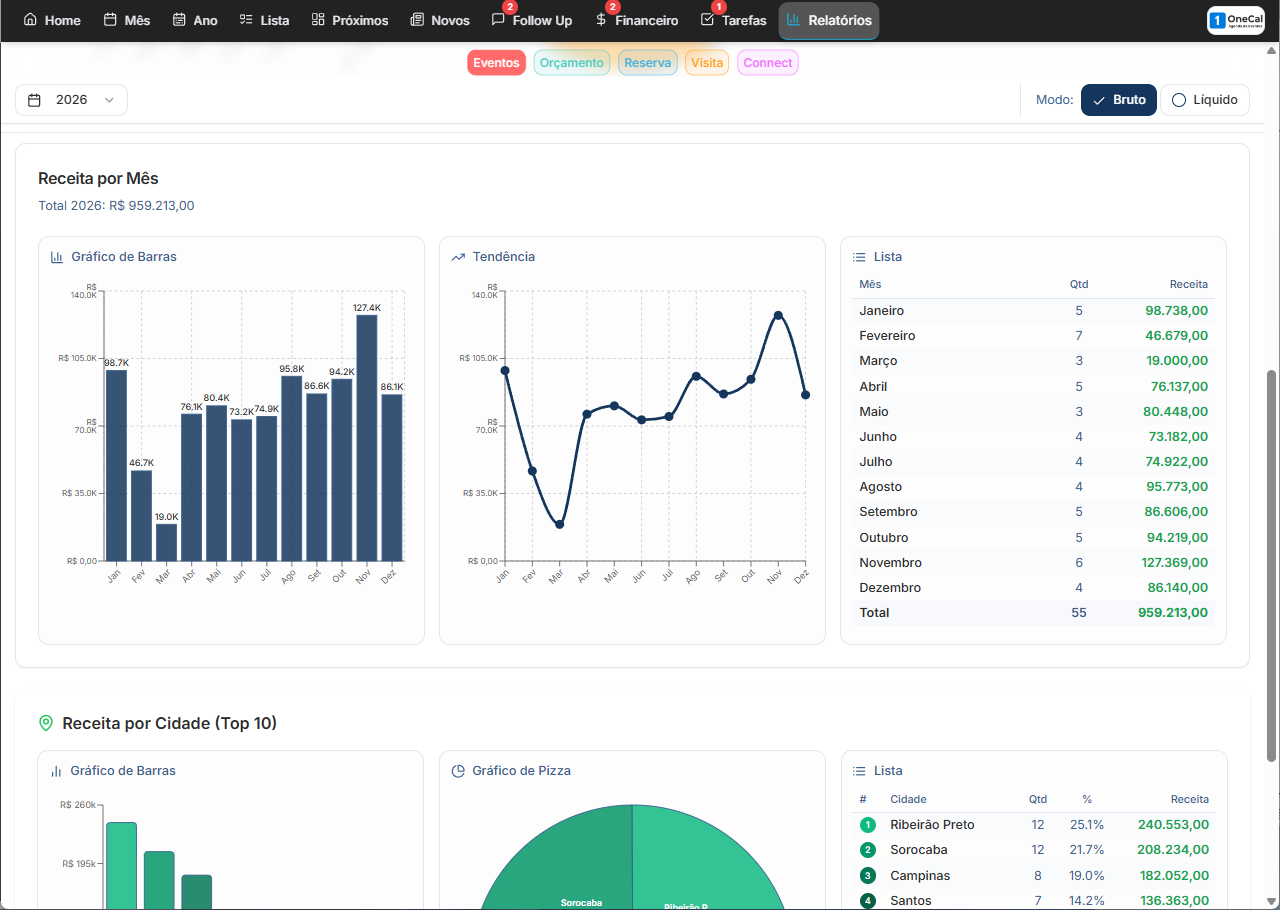The width and height of the screenshot is (1280, 910).
Task: Select Bruto mode
Action: [x=1119, y=100]
